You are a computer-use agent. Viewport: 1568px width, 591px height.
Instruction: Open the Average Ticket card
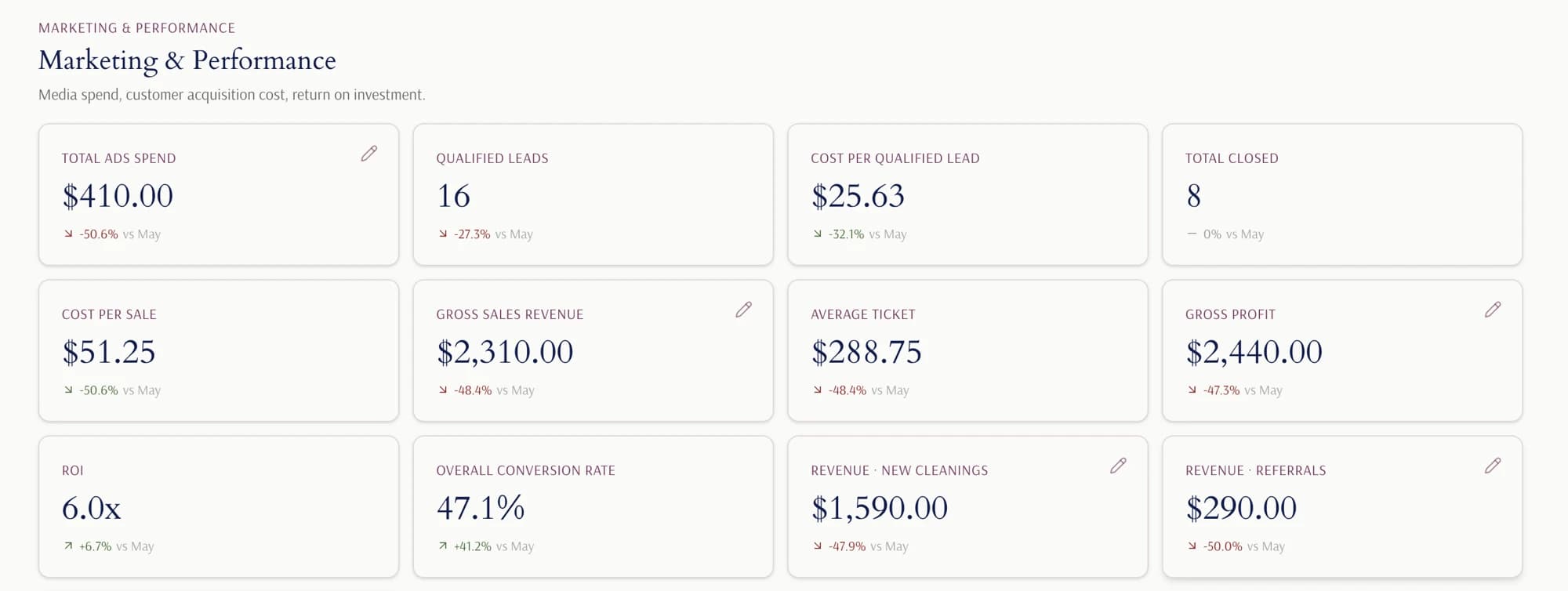967,350
